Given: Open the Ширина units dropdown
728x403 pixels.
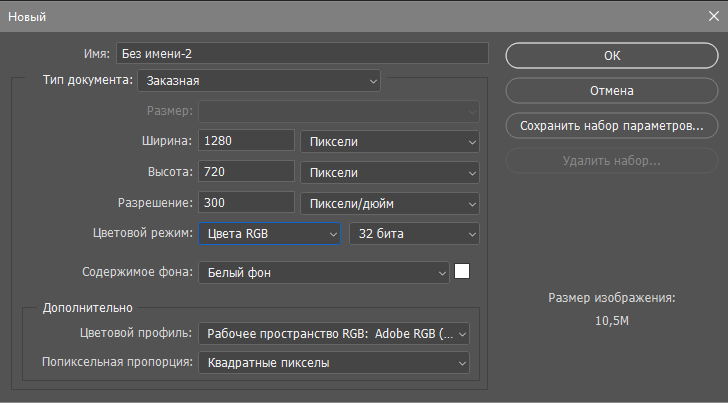Looking at the screenshot, I should coord(390,142).
